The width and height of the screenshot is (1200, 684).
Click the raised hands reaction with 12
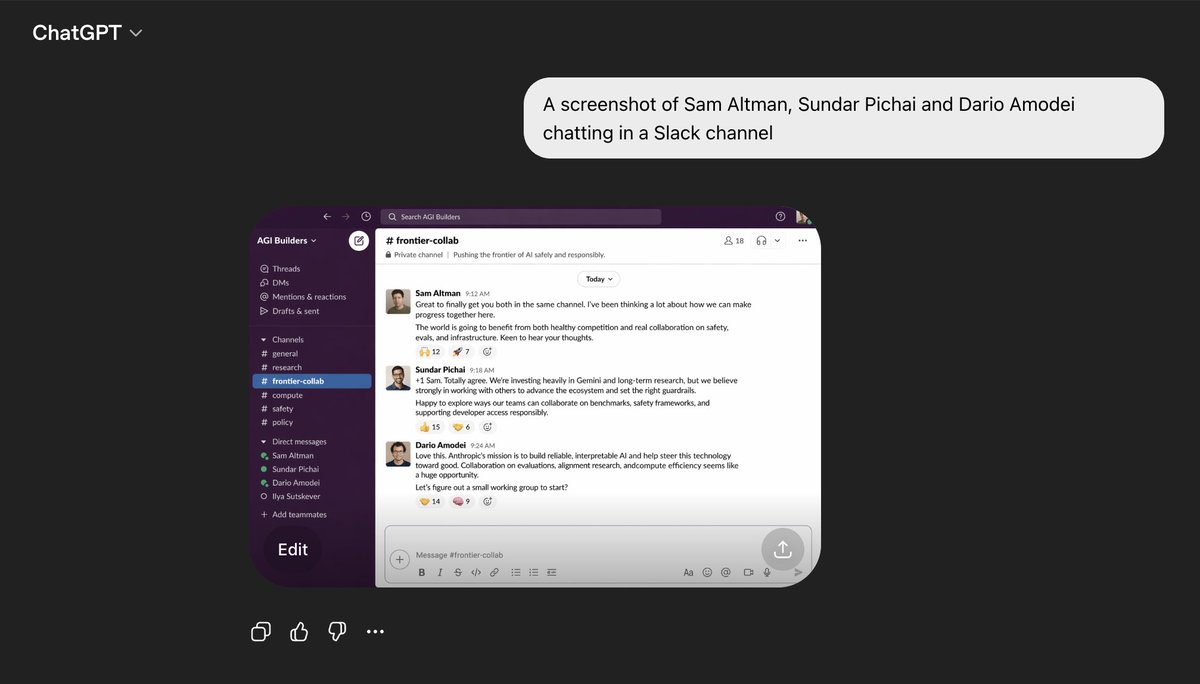pyautogui.click(x=430, y=352)
